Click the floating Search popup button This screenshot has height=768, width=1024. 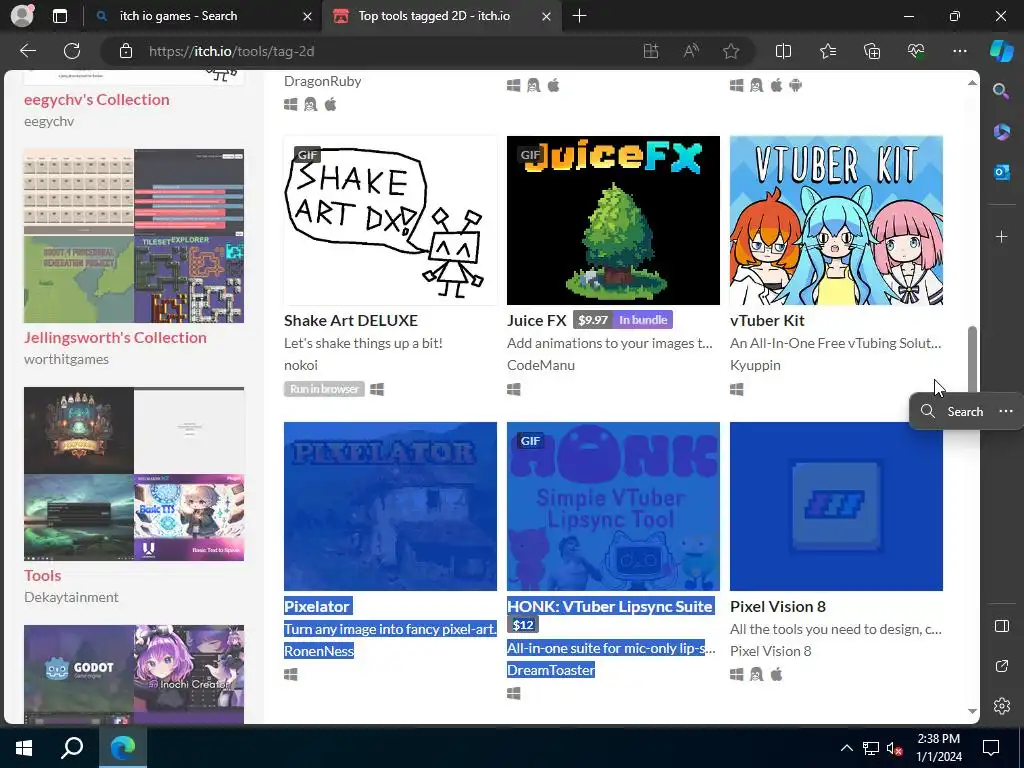coord(952,411)
